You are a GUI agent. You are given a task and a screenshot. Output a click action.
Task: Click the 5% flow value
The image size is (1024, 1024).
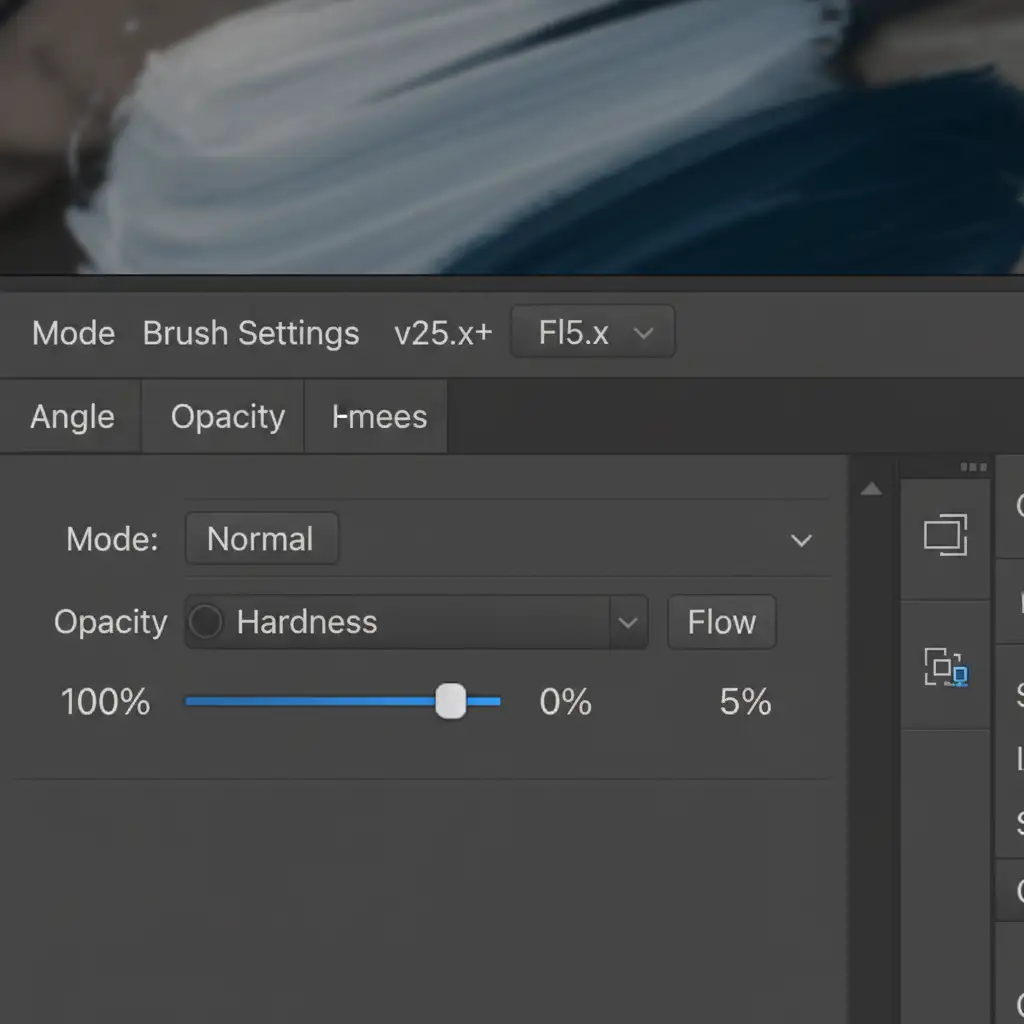(745, 702)
